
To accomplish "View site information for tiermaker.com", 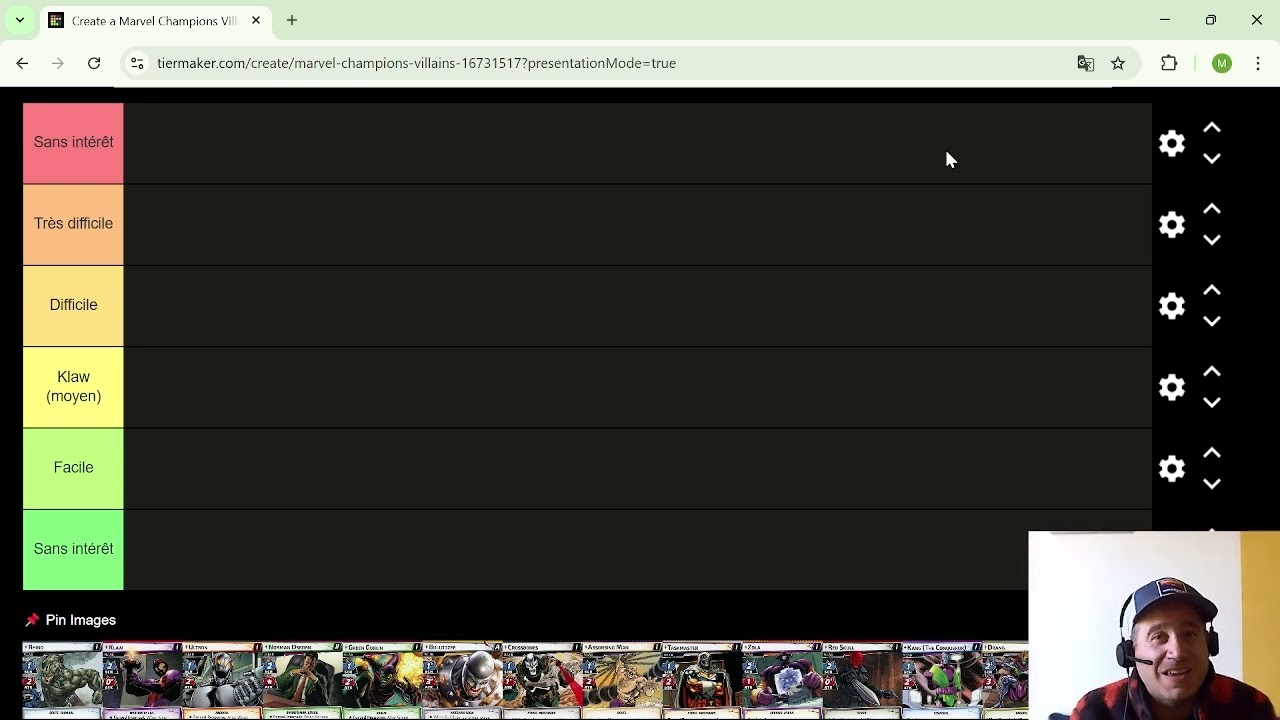I will (137, 63).
